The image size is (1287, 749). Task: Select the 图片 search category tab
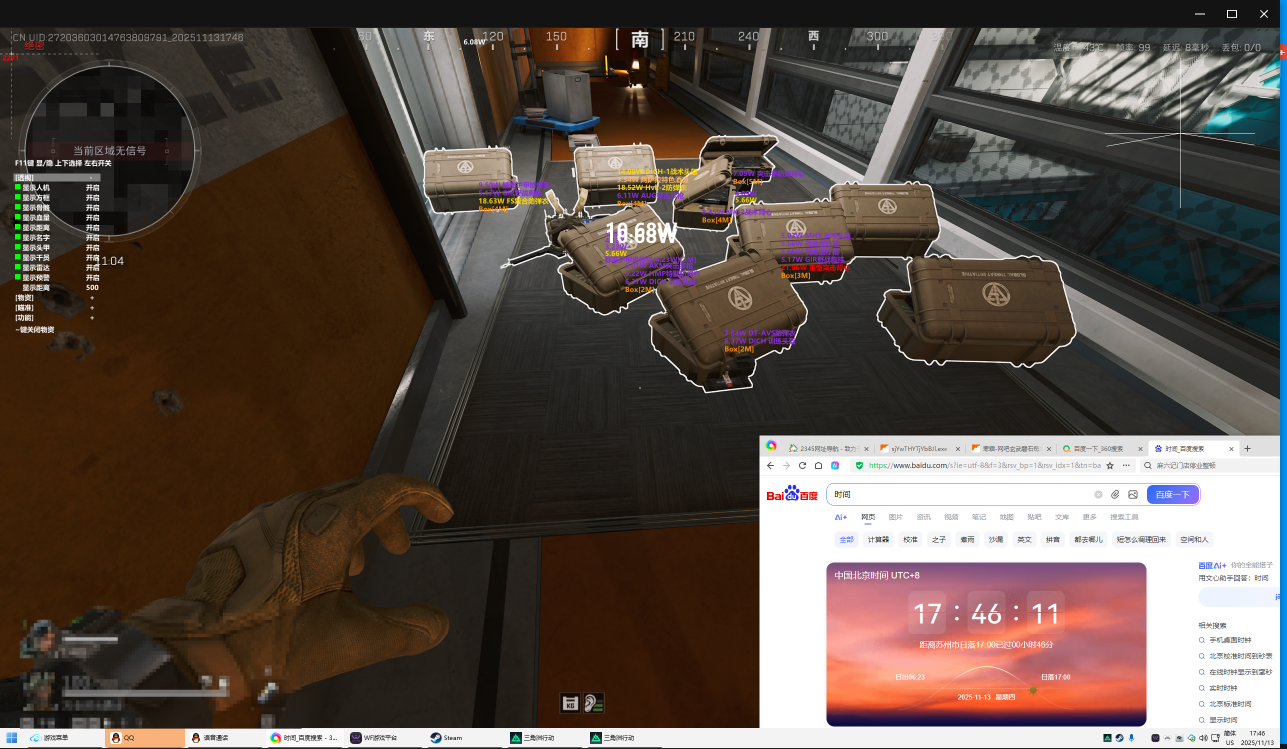895,517
